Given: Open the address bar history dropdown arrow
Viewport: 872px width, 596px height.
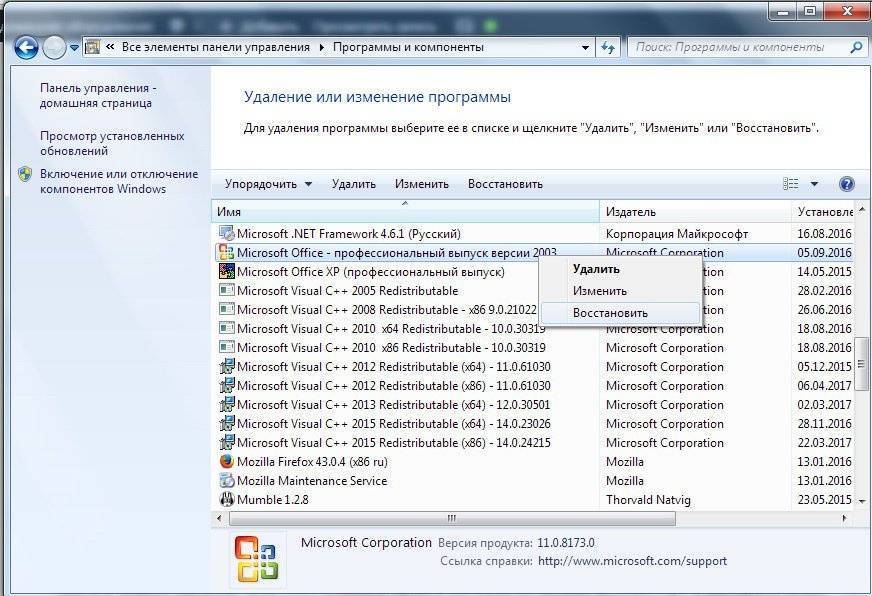Looking at the screenshot, I should coord(586,47).
